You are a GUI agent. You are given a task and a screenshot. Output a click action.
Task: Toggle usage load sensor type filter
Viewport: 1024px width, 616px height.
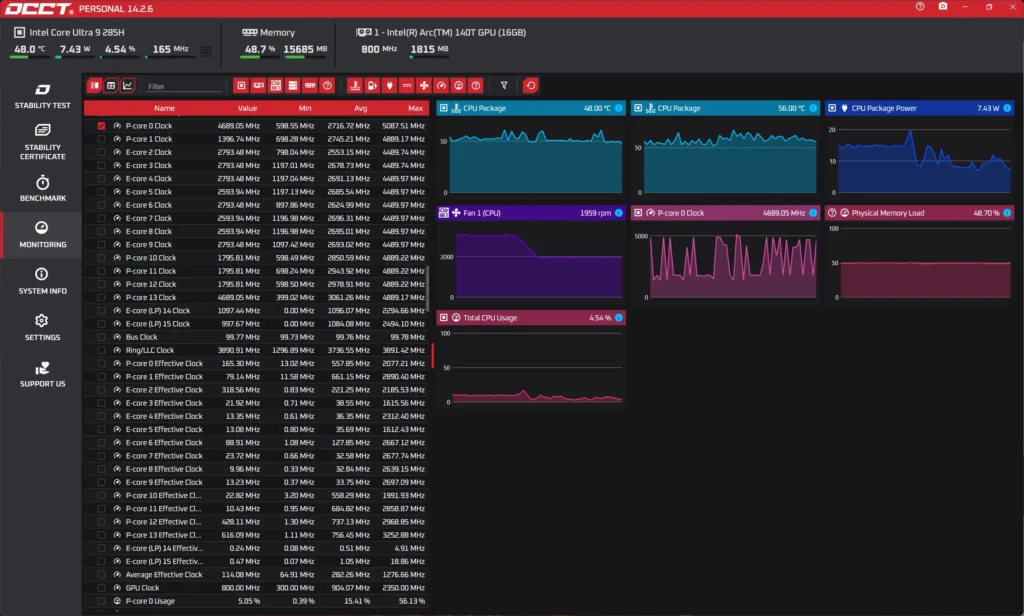(458, 86)
